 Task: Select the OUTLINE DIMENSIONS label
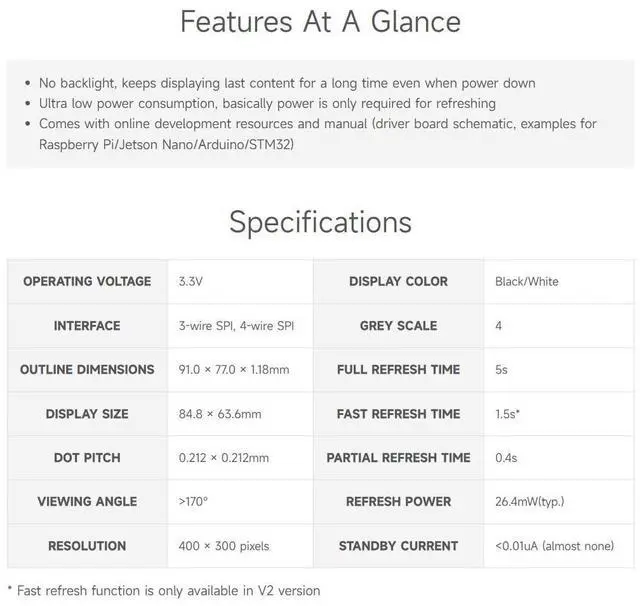coord(87,370)
